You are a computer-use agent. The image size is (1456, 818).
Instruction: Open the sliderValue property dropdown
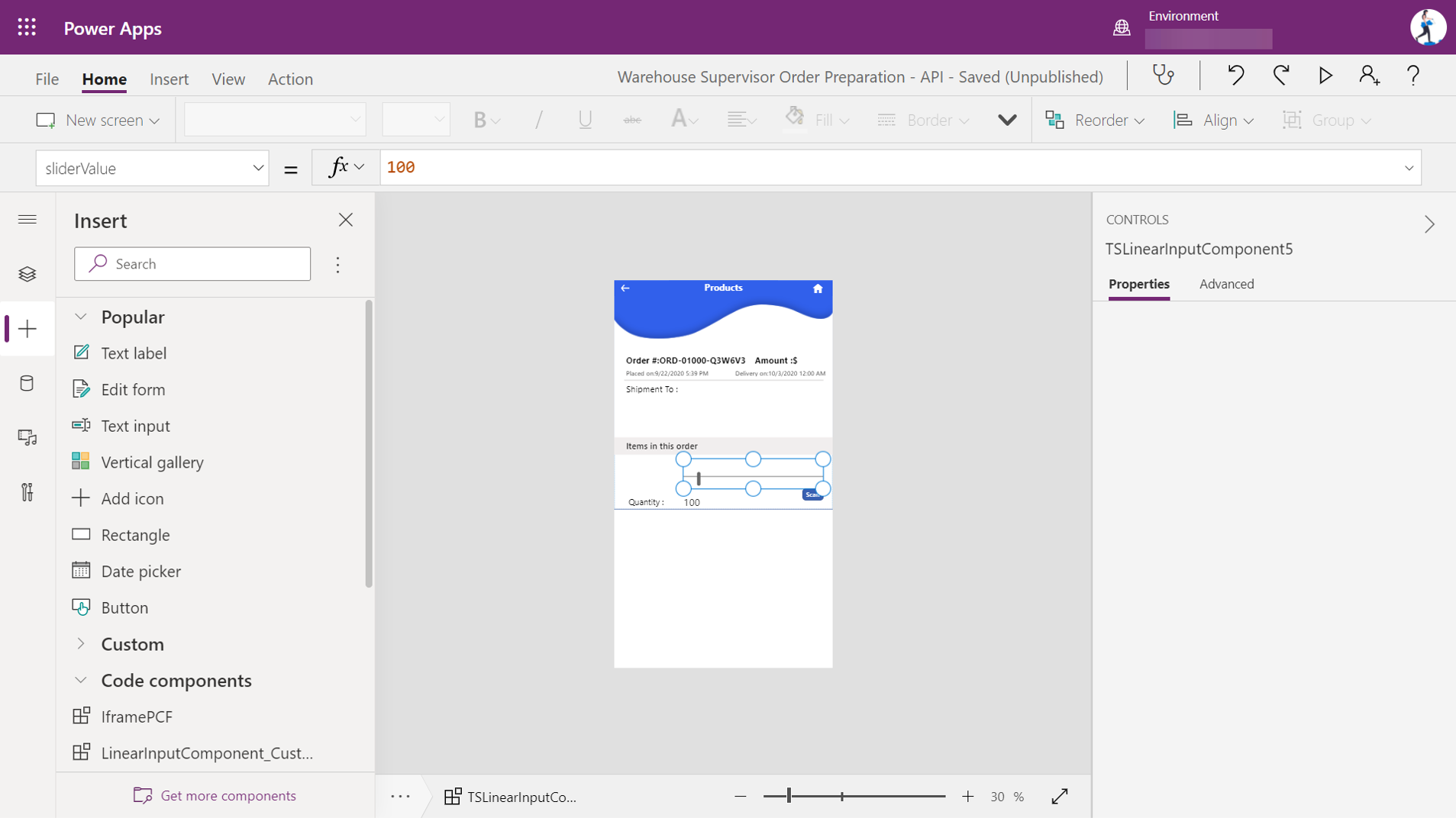click(x=257, y=168)
